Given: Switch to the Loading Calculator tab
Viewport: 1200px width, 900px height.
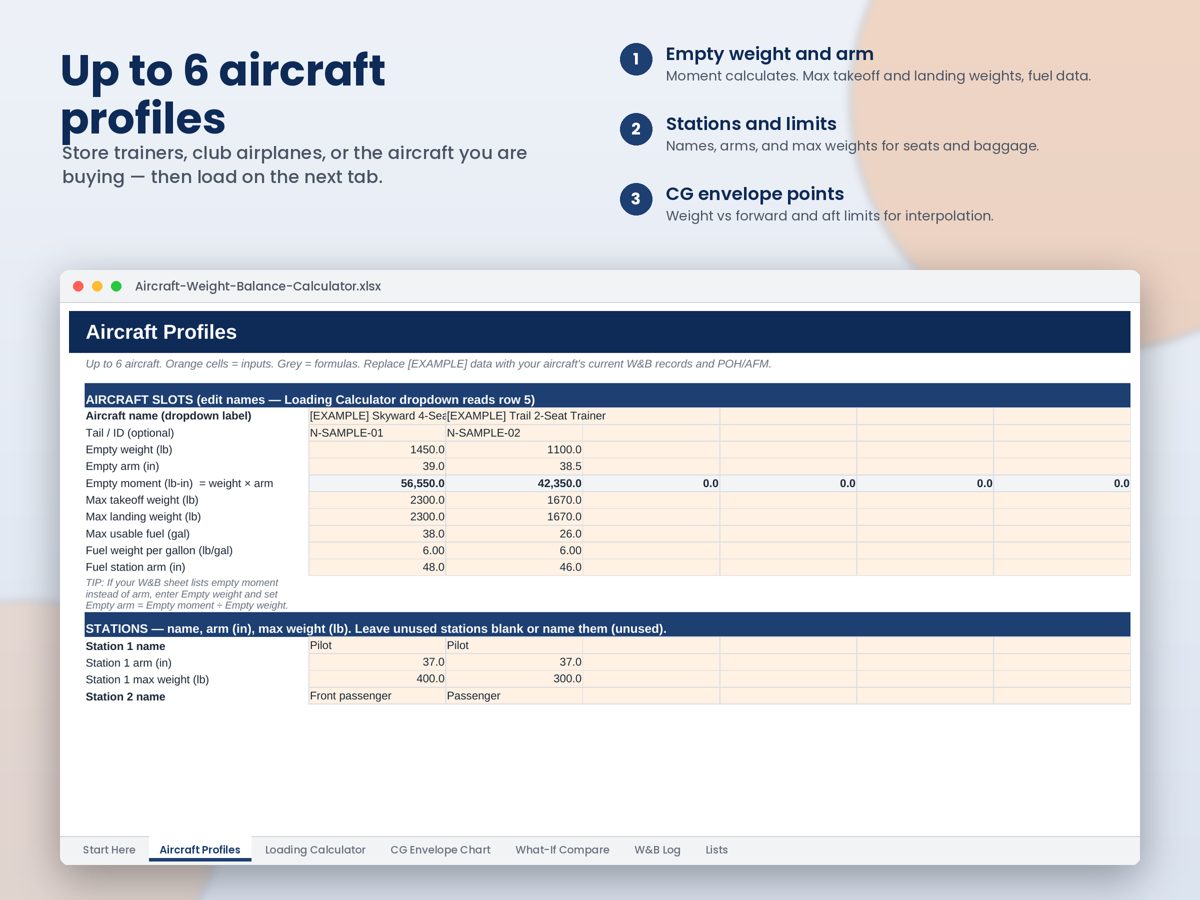Looking at the screenshot, I should [315, 850].
